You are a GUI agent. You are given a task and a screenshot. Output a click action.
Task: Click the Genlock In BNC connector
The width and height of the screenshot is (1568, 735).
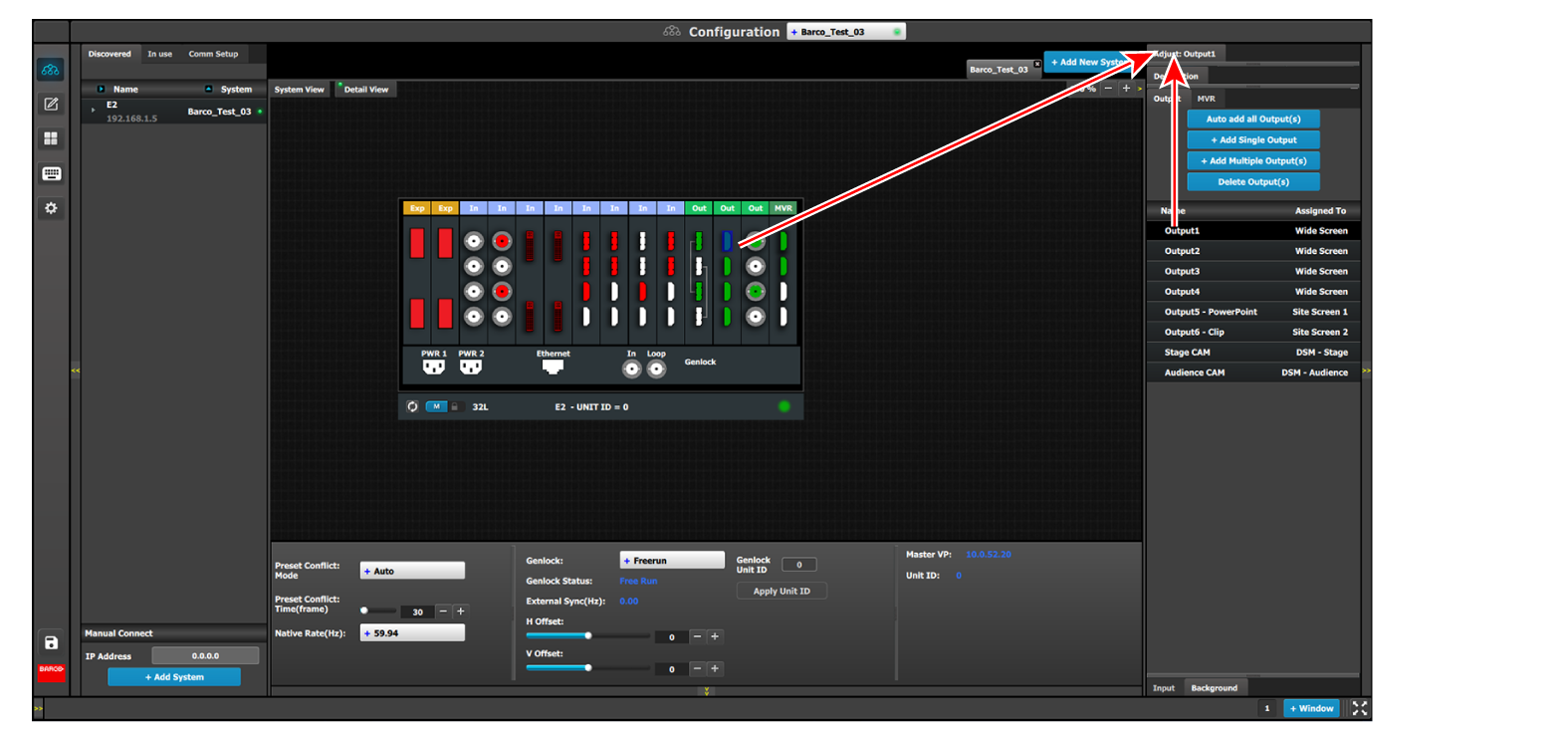631,369
